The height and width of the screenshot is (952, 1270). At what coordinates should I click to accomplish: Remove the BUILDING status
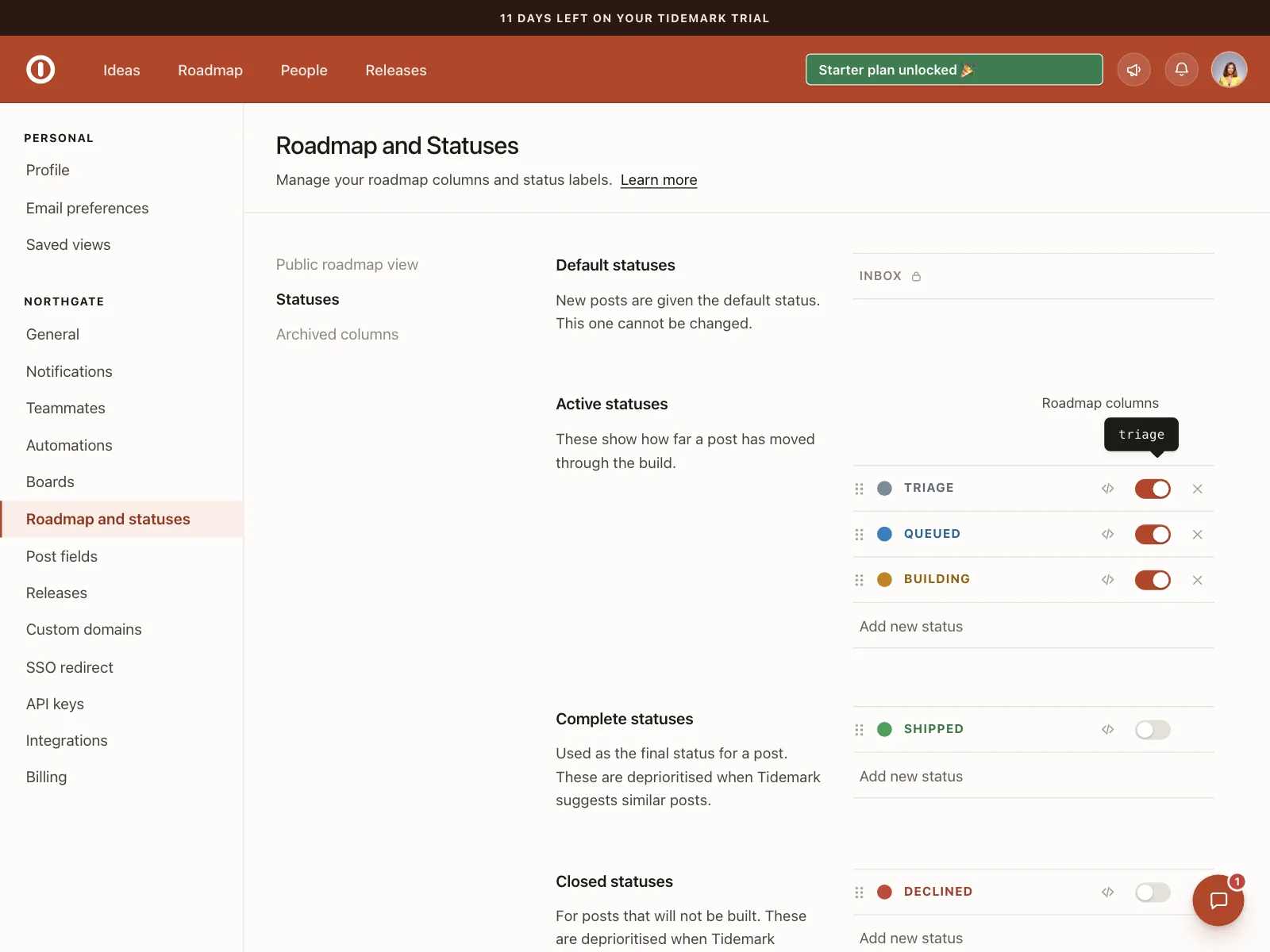pyautogui.click(x=1197, y=580)
